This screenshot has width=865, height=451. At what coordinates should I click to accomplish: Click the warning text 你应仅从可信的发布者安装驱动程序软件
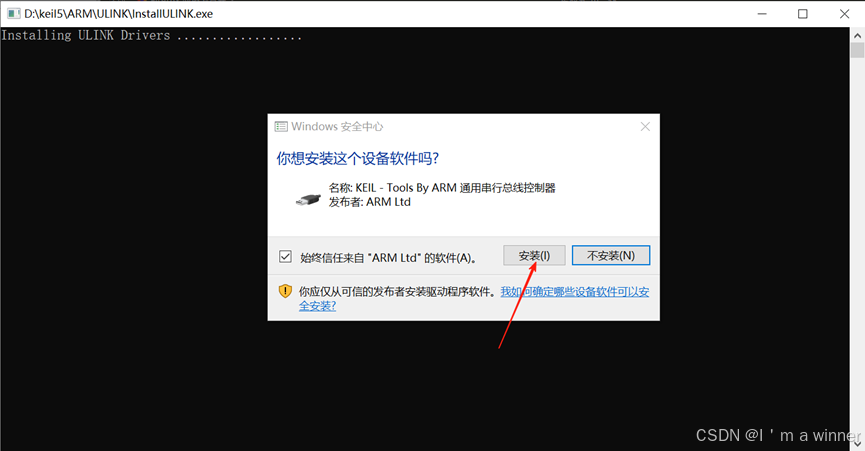[x=396, y=292]
